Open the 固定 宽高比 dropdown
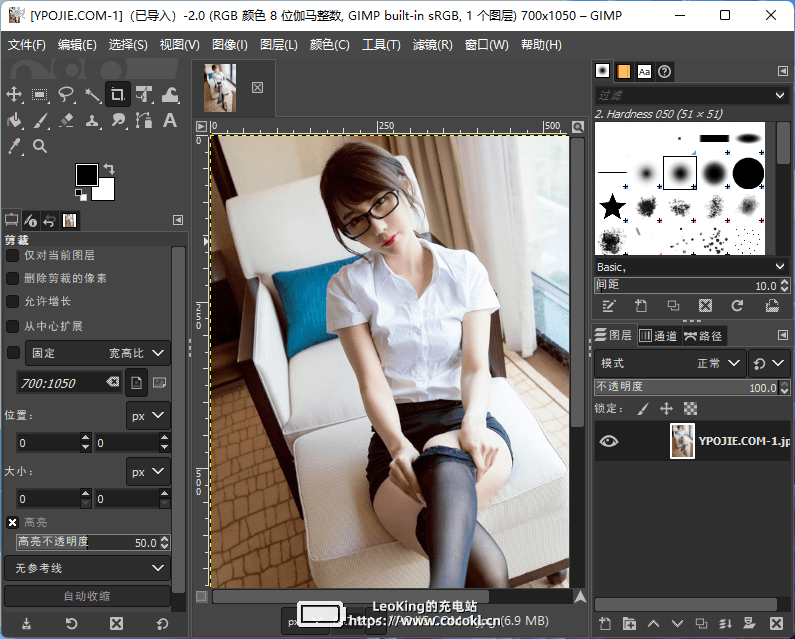 tap(98, 353)
